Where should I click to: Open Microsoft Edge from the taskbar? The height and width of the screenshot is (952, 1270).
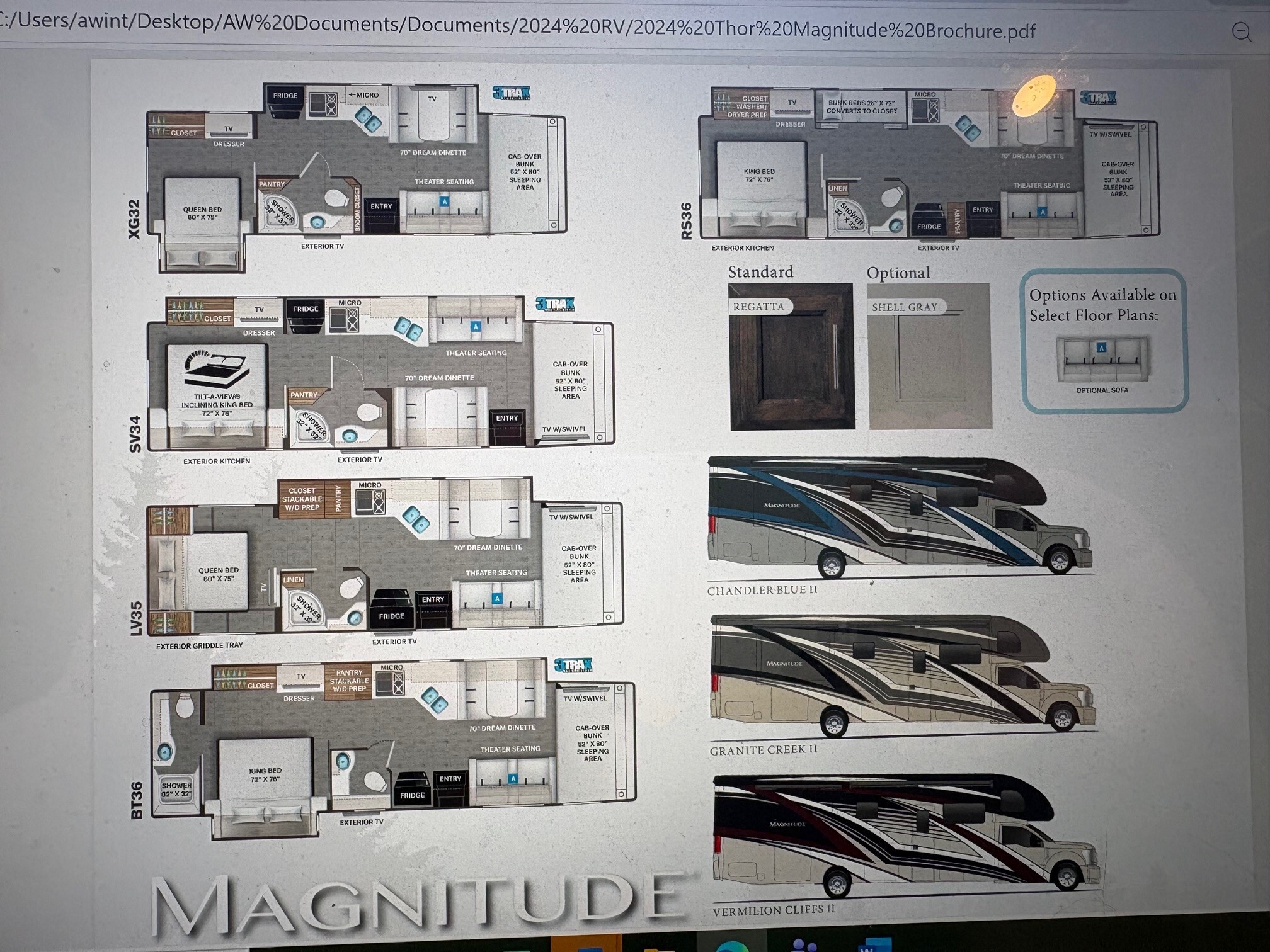click(731, 946)
